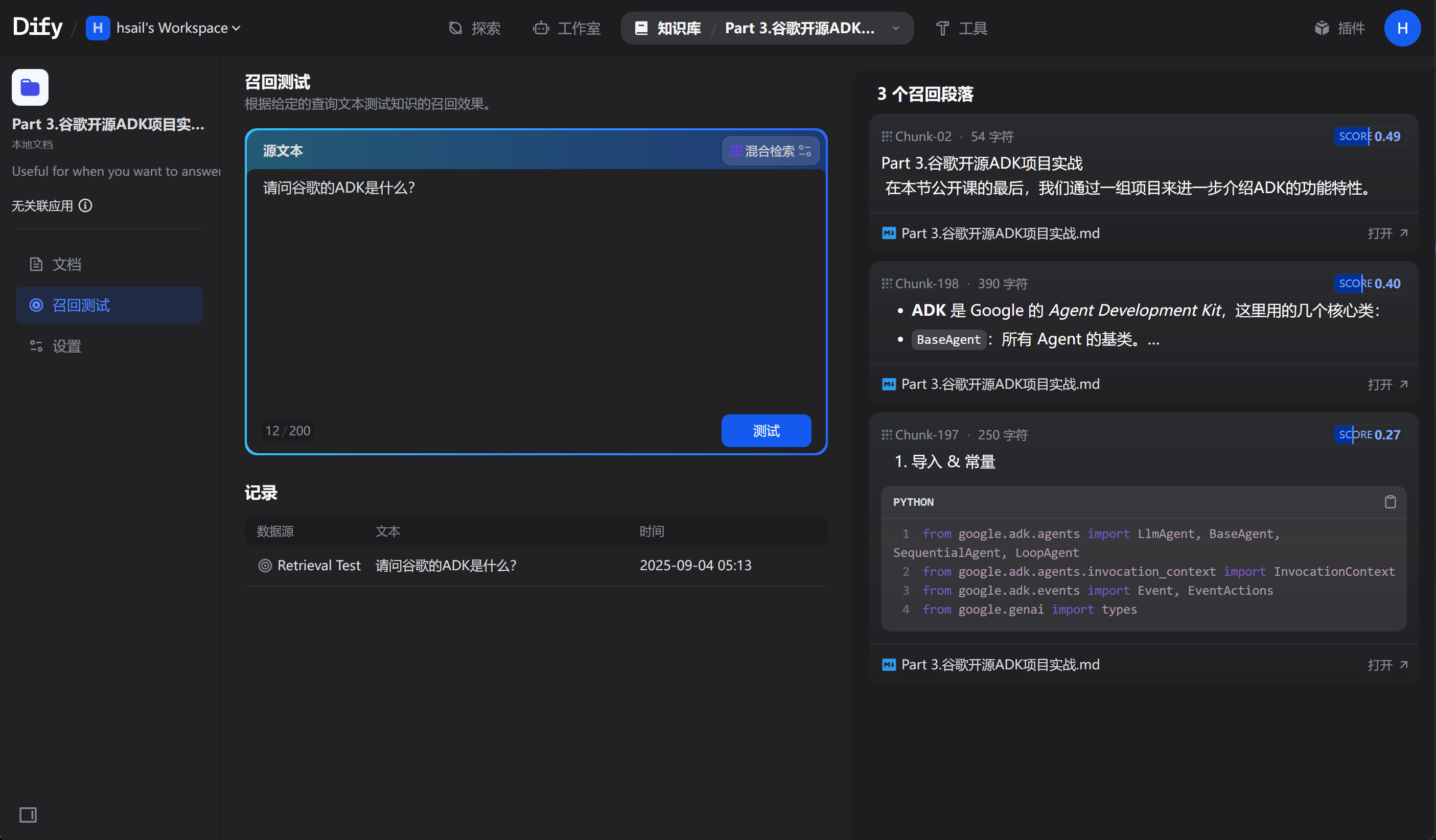Click the Chunk-198 grid icon
Image resolution: width=1436 pixels, height=840 pixels.
[887, 284]
